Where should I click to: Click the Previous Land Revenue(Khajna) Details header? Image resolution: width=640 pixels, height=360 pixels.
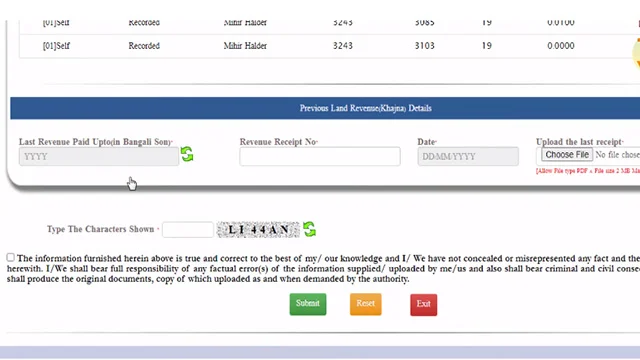point(365,108)
